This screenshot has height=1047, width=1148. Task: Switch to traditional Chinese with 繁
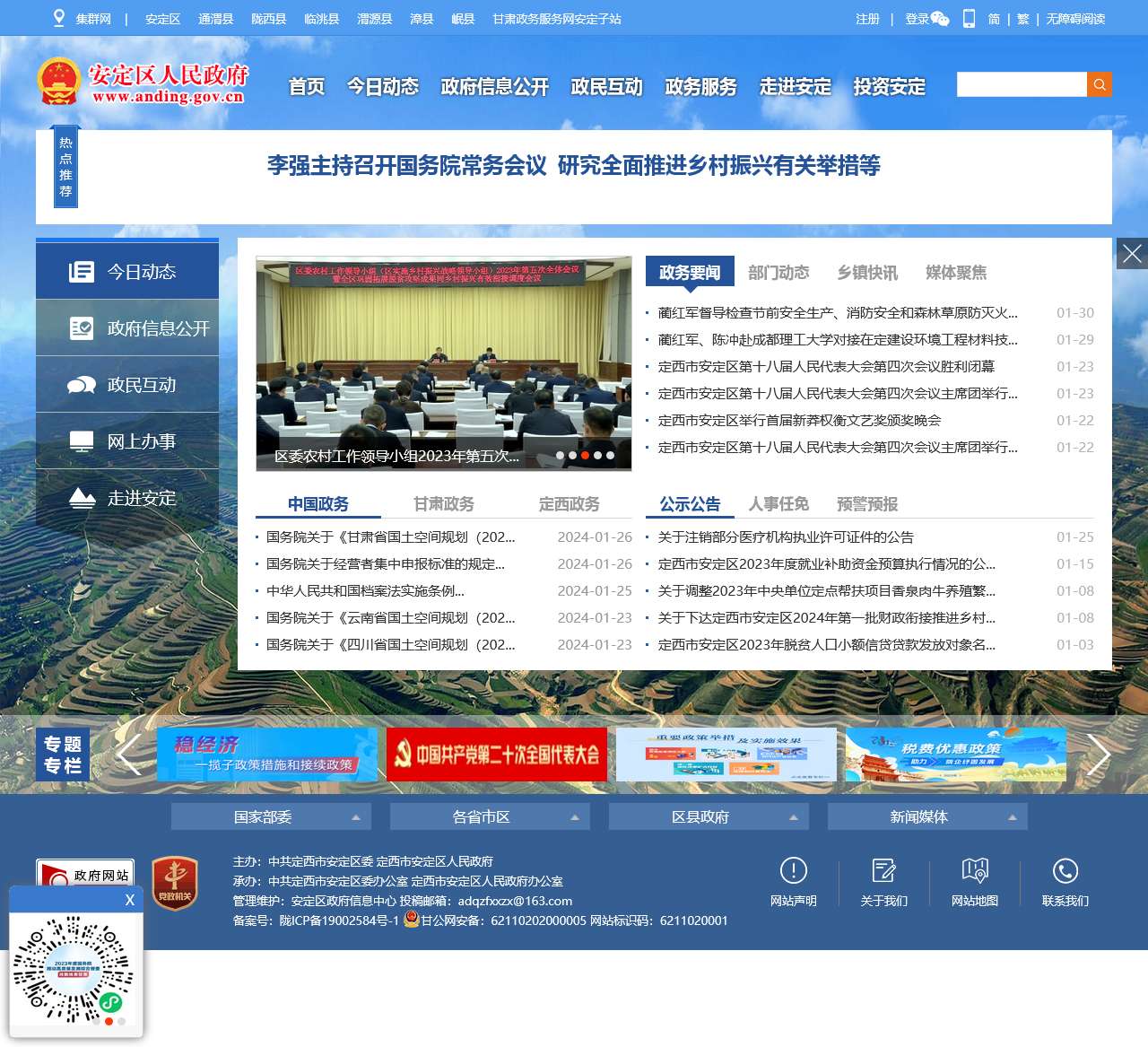click(1023, 19)
